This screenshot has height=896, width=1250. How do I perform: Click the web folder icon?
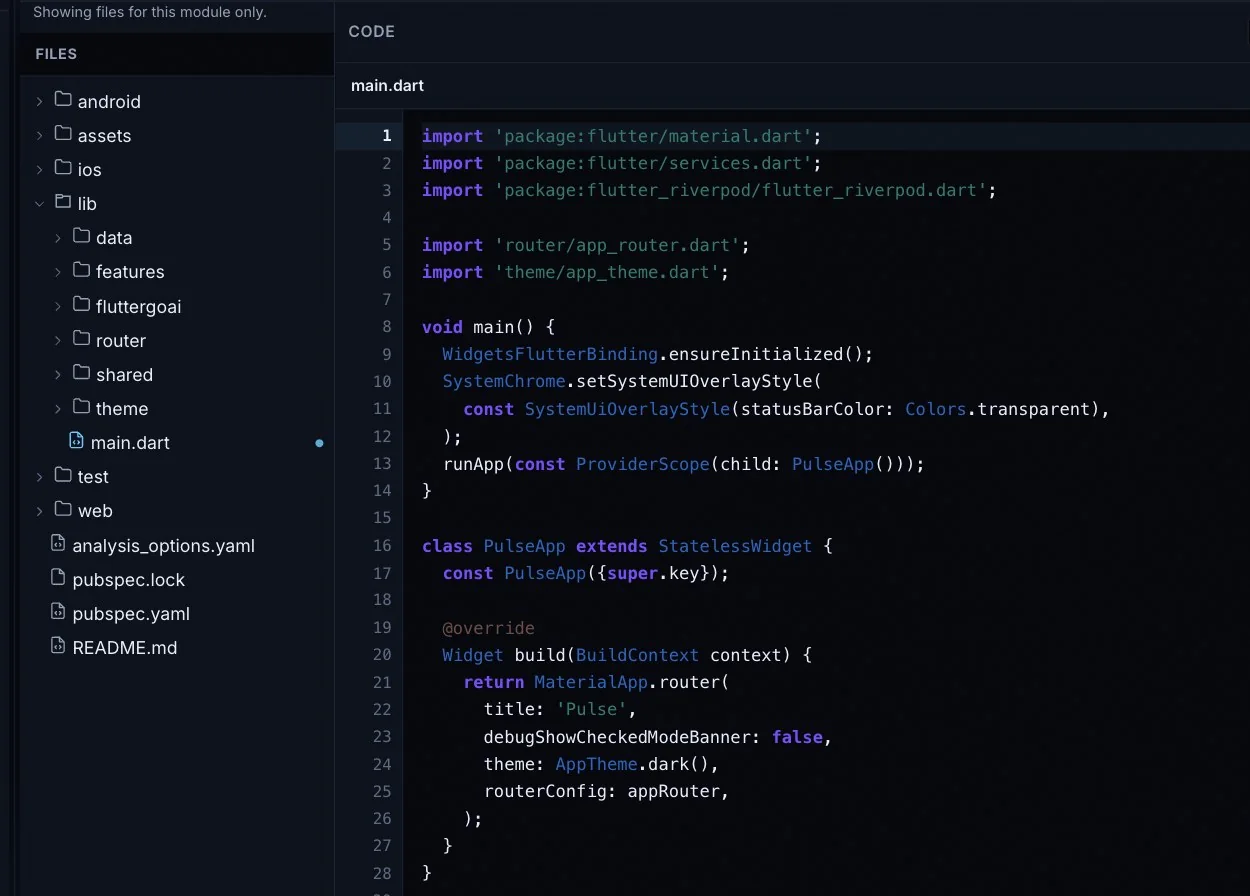63,509
